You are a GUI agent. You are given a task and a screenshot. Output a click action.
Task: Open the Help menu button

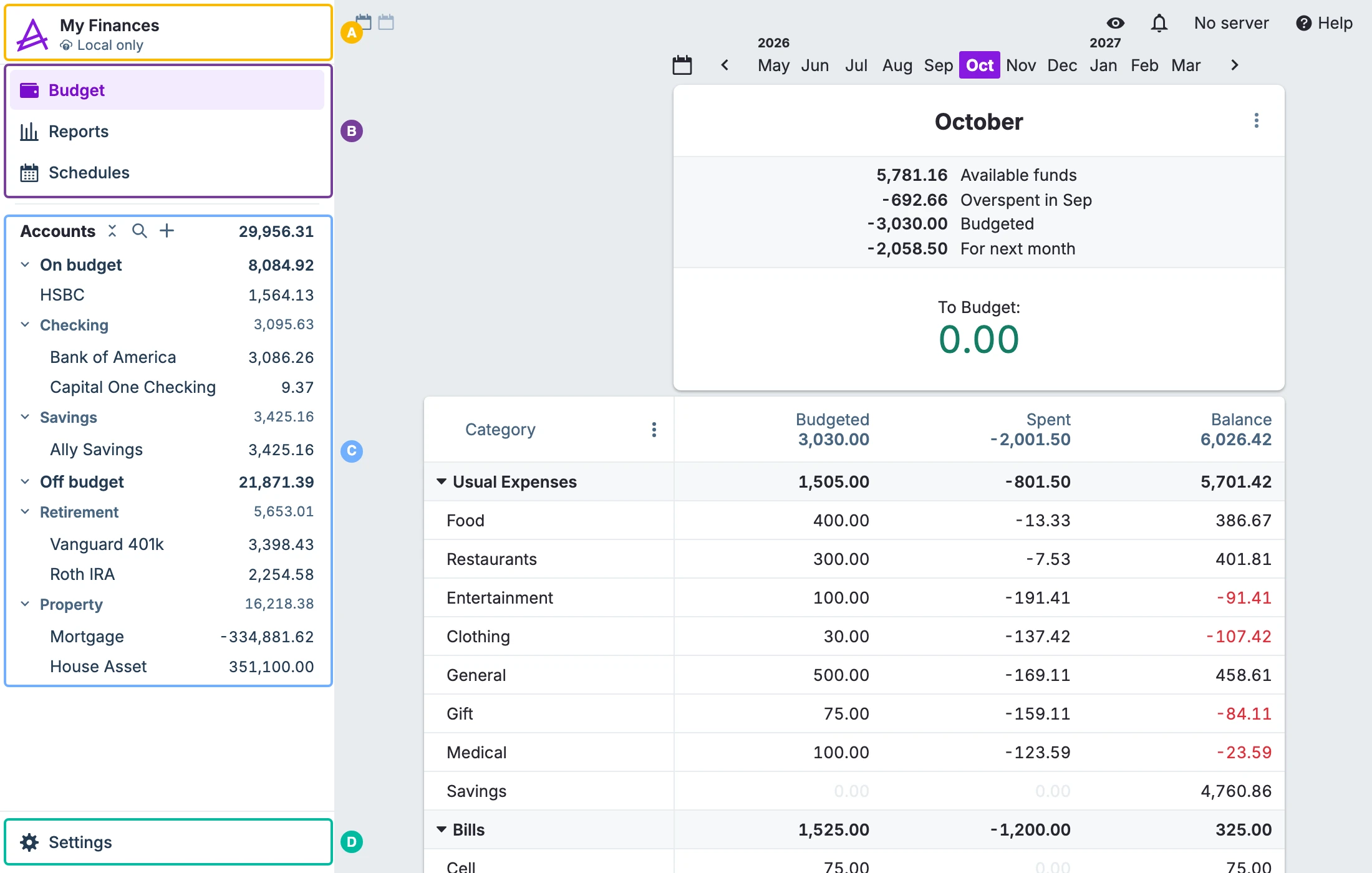pos(1324,23)
